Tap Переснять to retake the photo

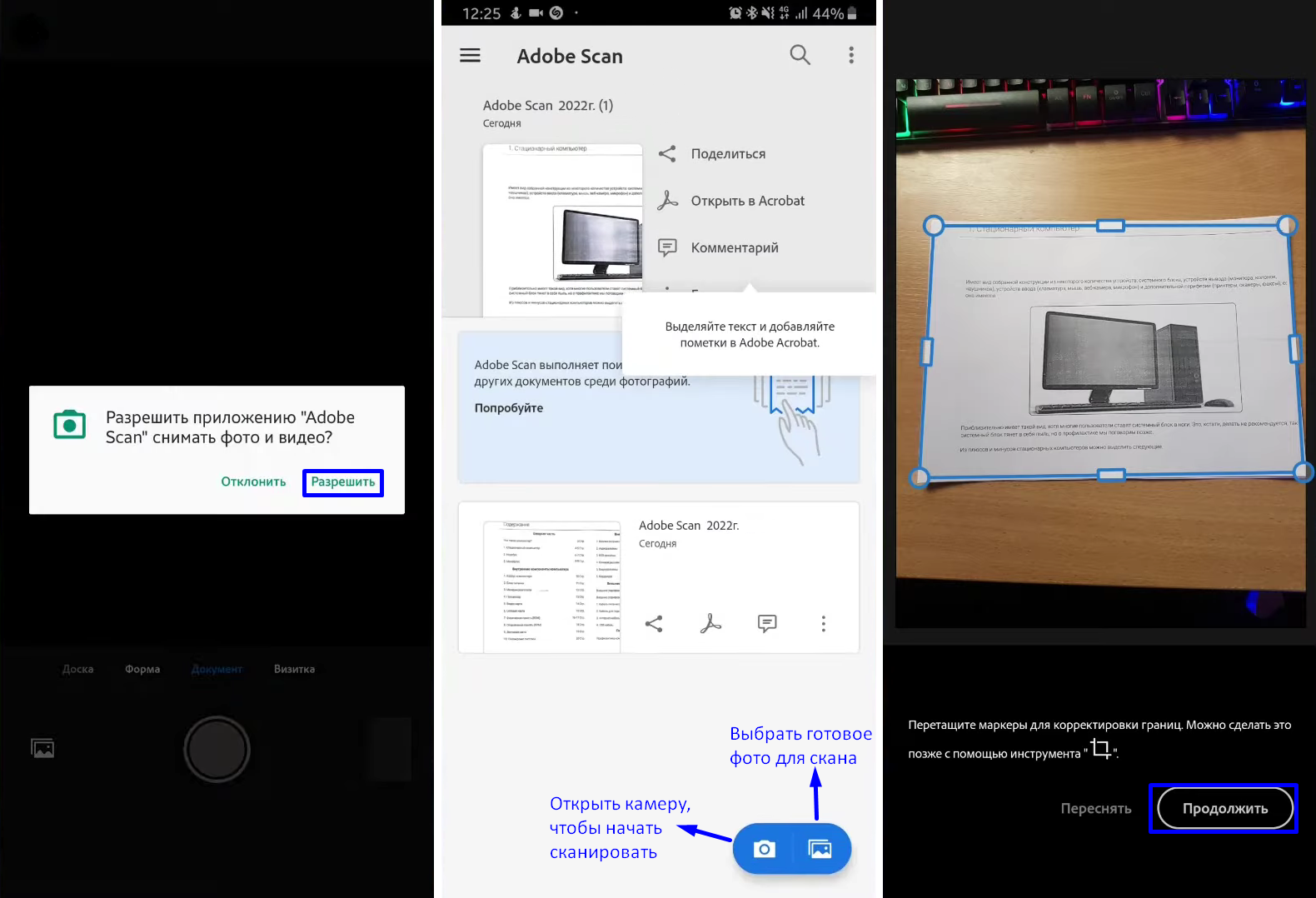click(1096, 808)
